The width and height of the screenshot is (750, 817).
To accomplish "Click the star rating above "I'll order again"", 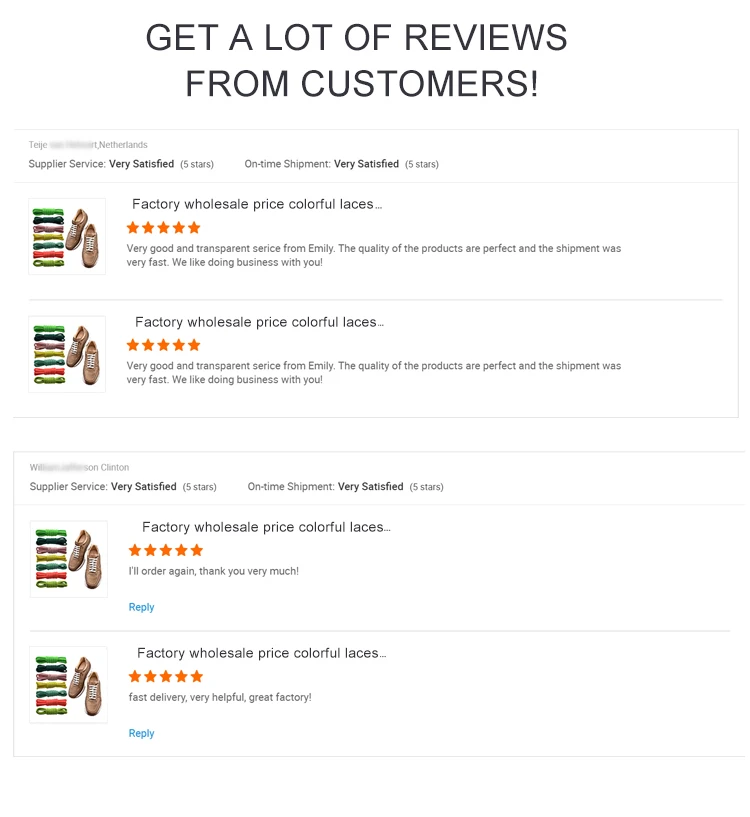I will click(x=165, y=550).
